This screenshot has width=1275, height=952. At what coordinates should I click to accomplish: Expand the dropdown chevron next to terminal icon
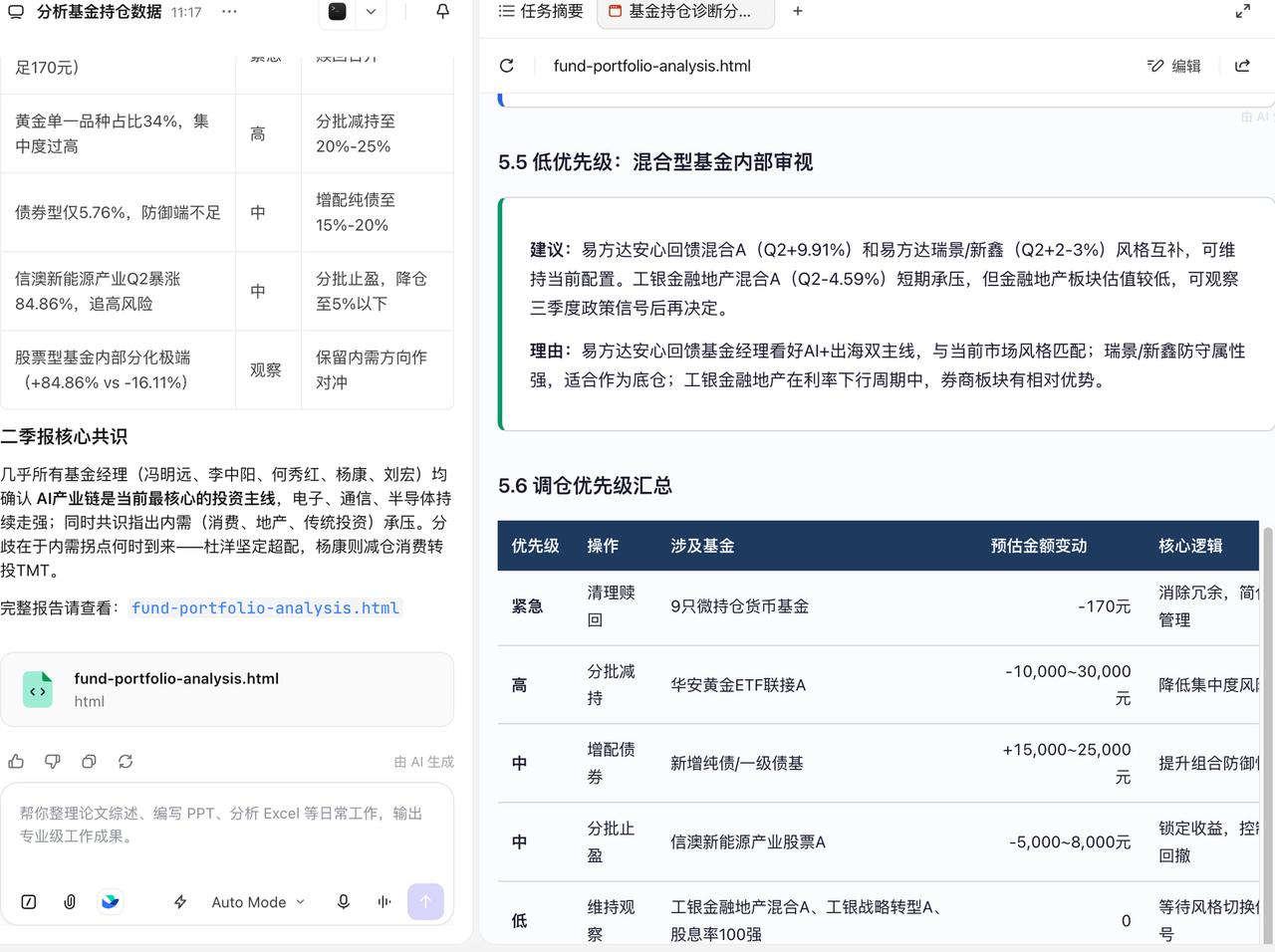point(371,12)
